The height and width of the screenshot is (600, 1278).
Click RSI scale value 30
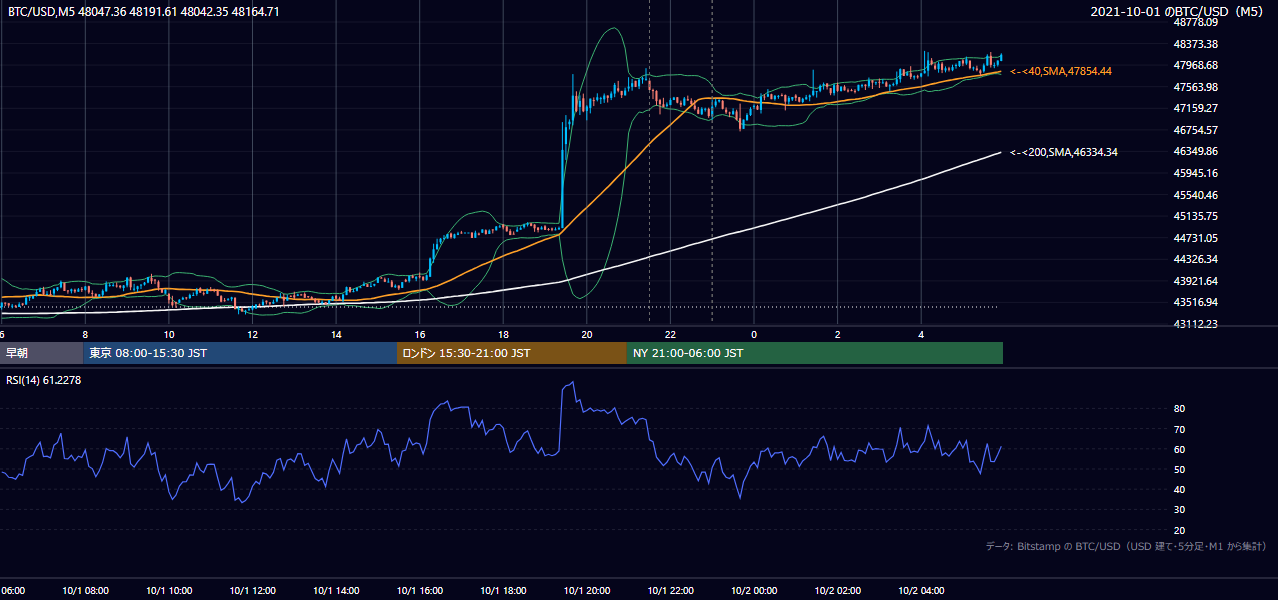coord(1179,510)
